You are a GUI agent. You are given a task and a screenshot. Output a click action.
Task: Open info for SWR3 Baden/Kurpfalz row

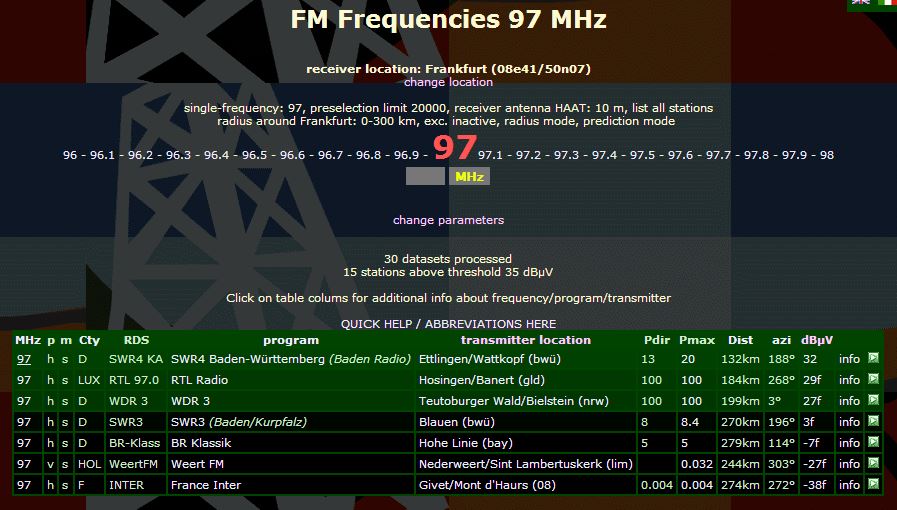click(x=850, y=422)
